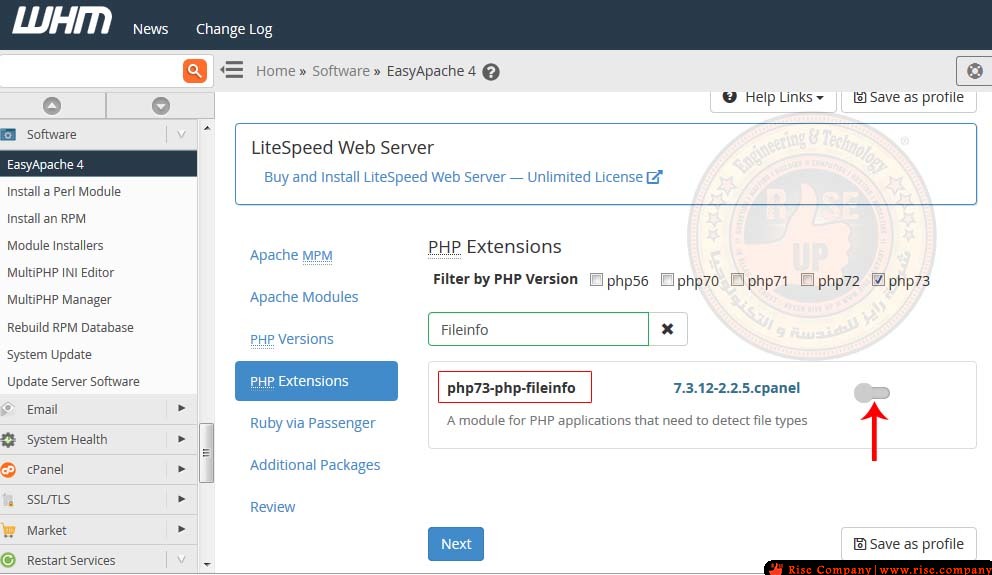The height and width of the screenshot is (575, 992).
Task: Focus the sidebar search input field
Action: [x=92, y=70]
